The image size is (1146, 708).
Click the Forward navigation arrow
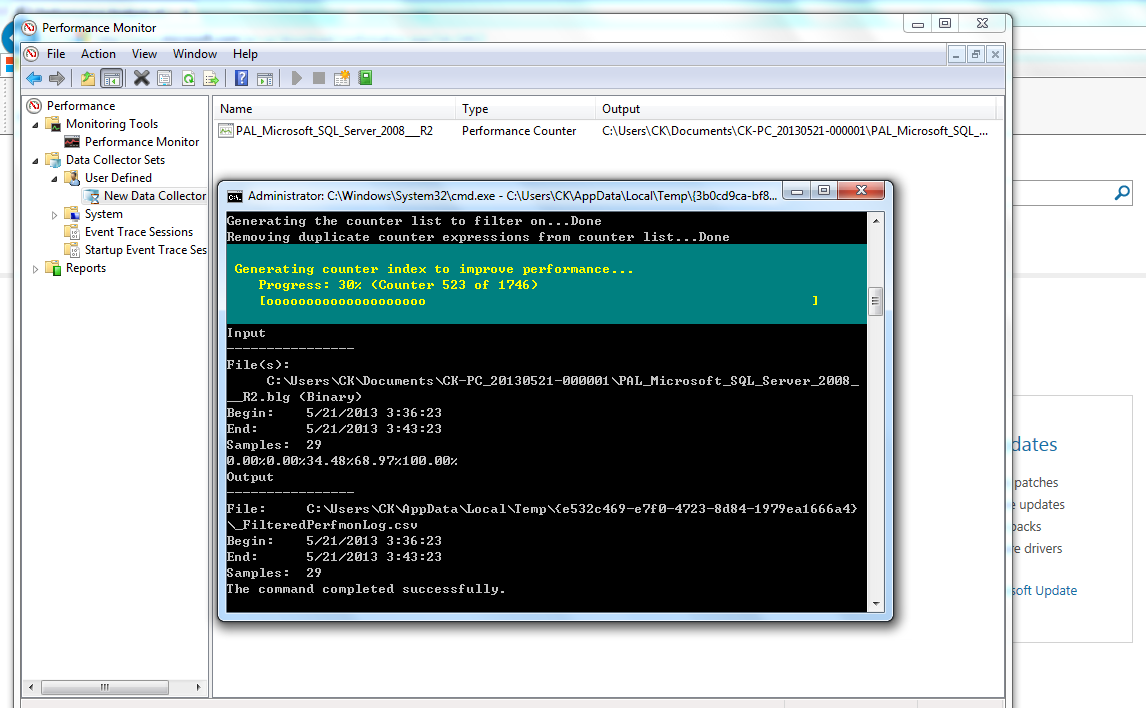click(x=59, y=78)
